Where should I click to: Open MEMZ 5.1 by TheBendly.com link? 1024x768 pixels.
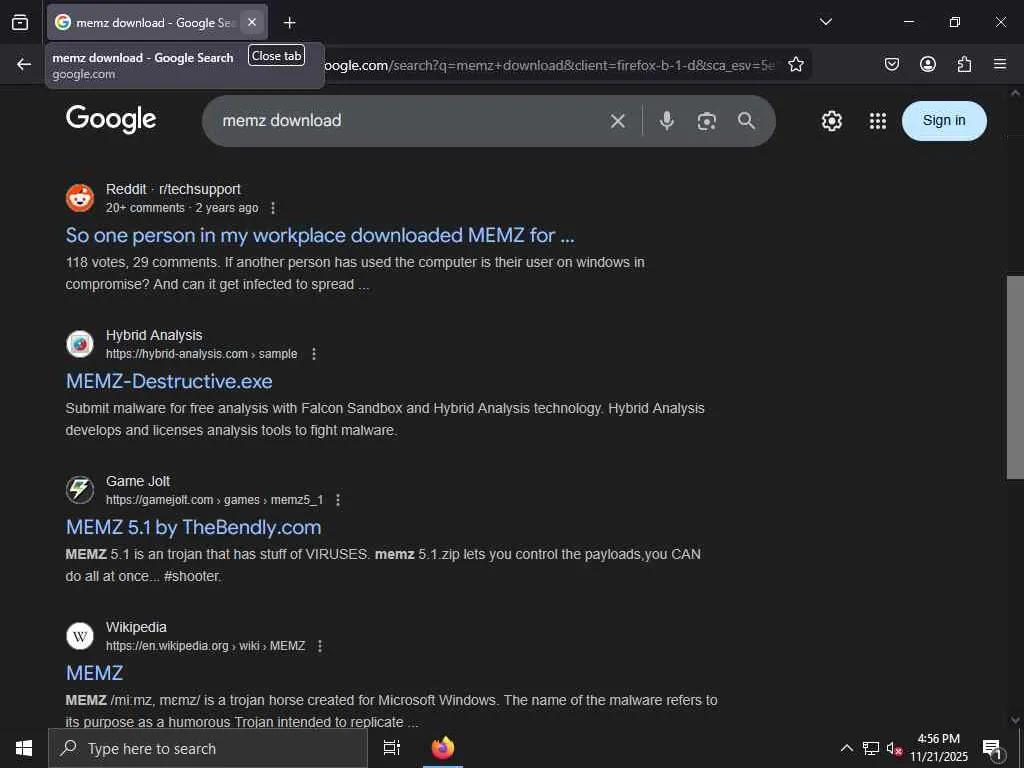pos(193,527)
